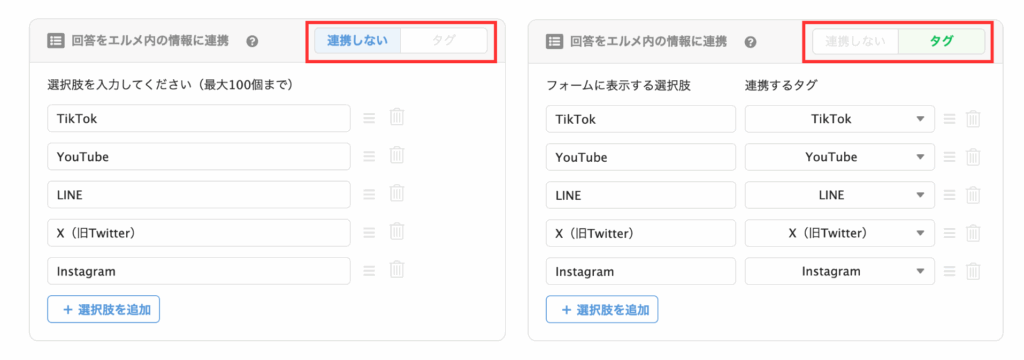Click the help question mark in right panel

point(750,42)
